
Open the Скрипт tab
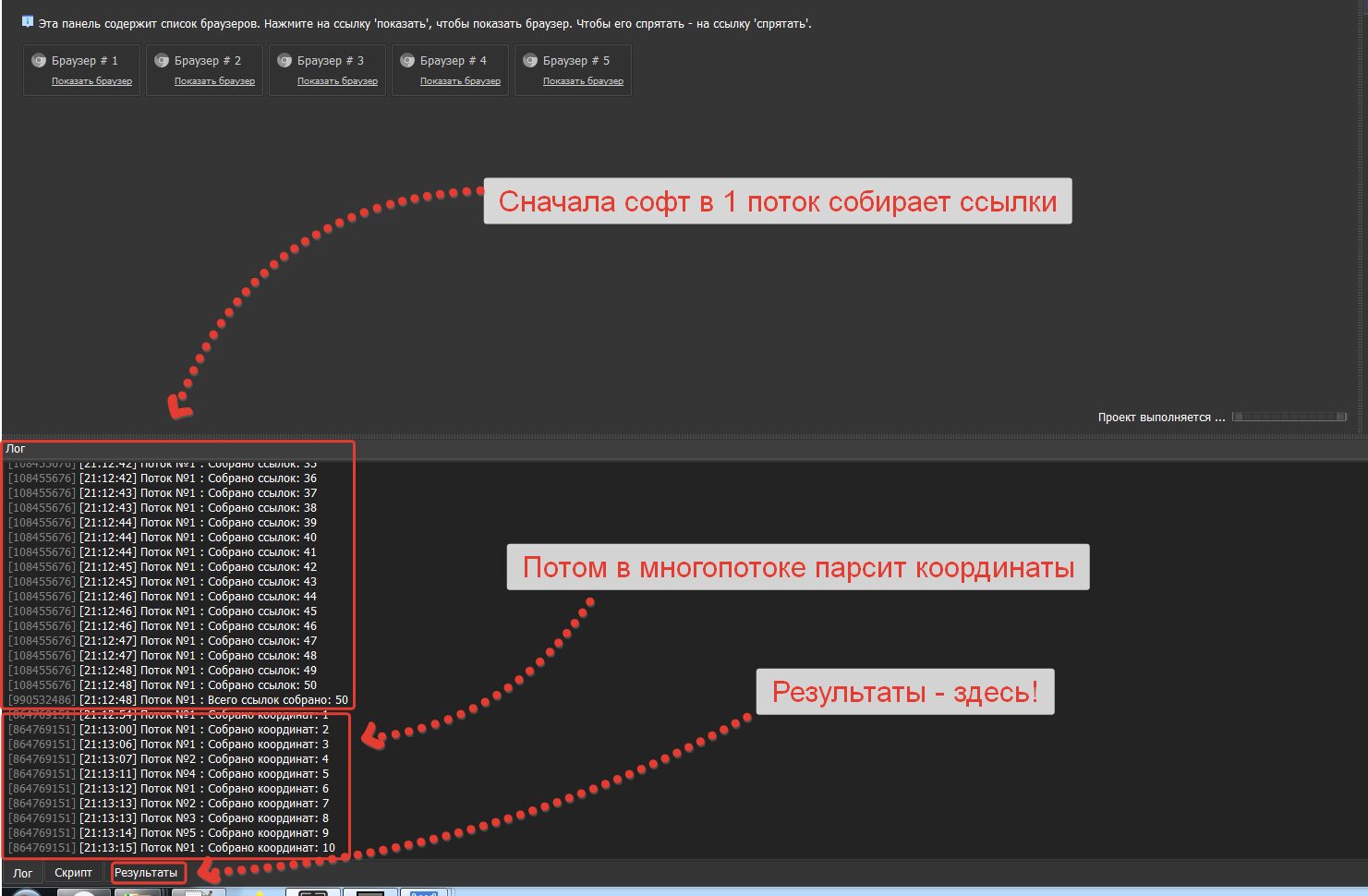(73, 873)
